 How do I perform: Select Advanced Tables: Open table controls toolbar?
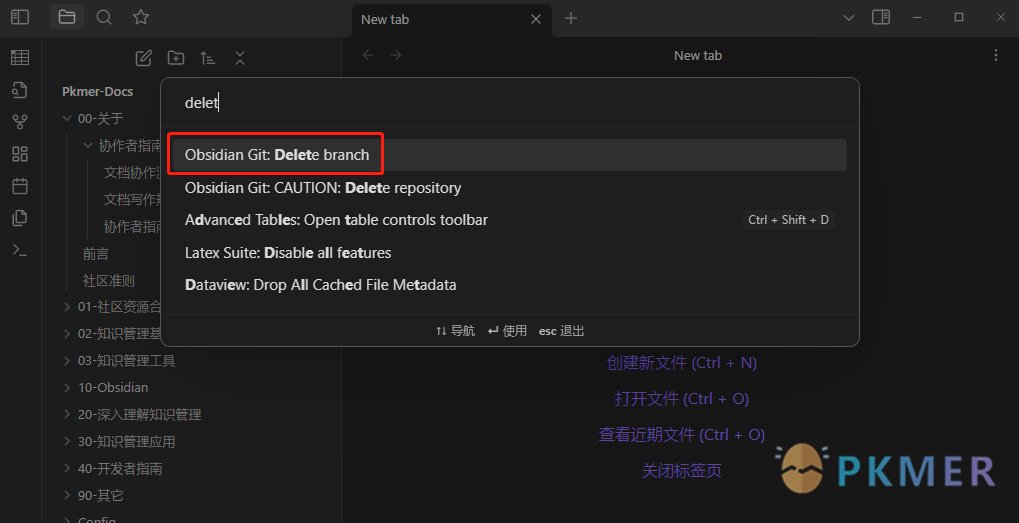tap(510, 220)
